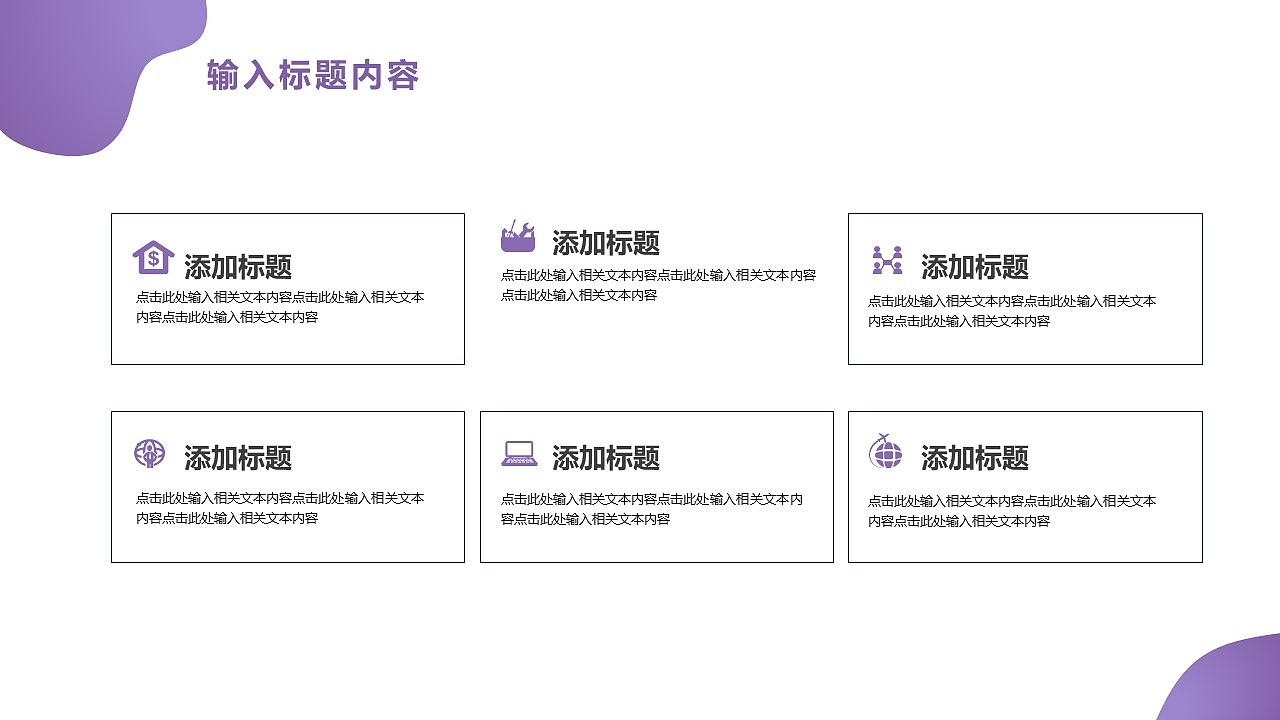Click the 添加标题 heading in the bottom-right card
This screenshot has height=720, width=1280.
[x=975, y=460]
